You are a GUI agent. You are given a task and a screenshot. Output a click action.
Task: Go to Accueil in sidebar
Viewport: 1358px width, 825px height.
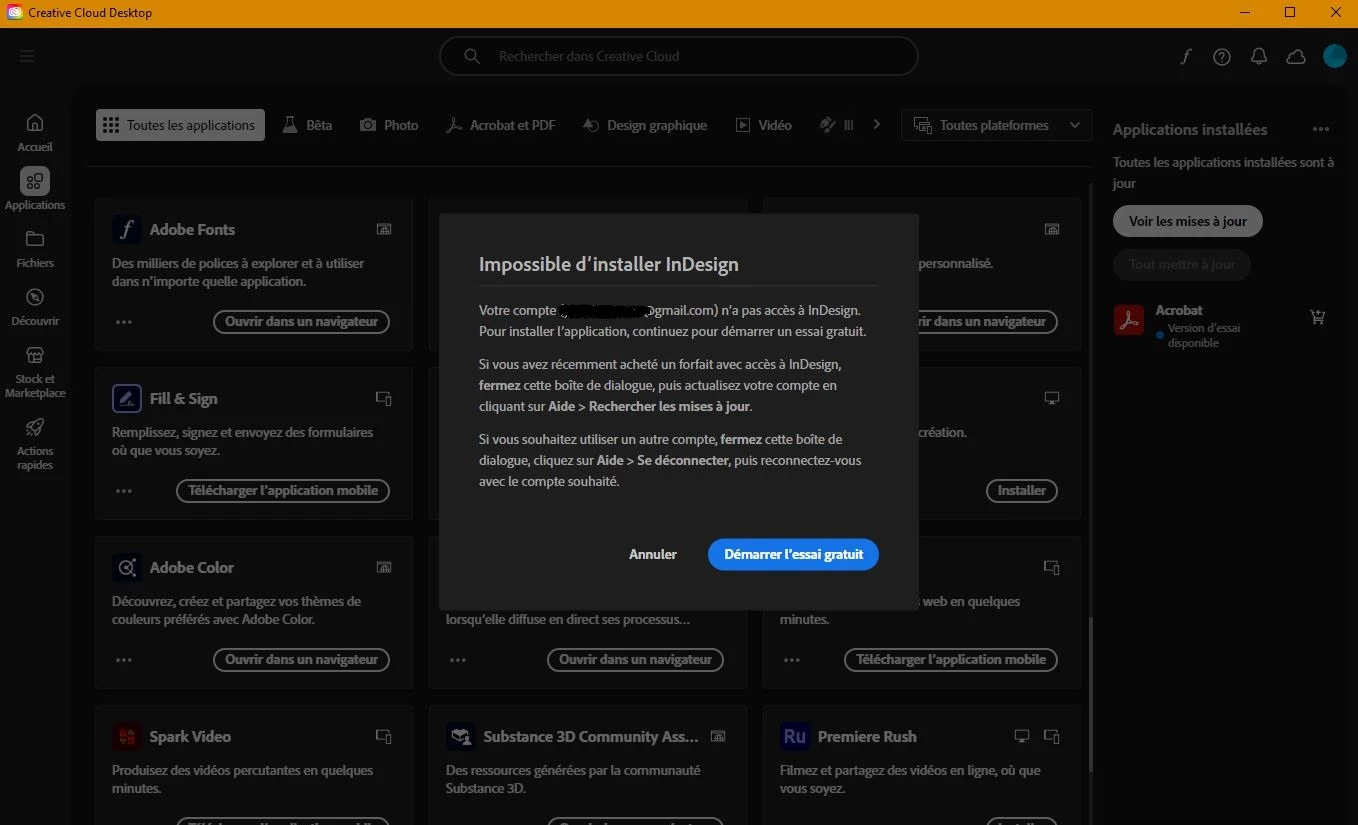tap(35, 132)
